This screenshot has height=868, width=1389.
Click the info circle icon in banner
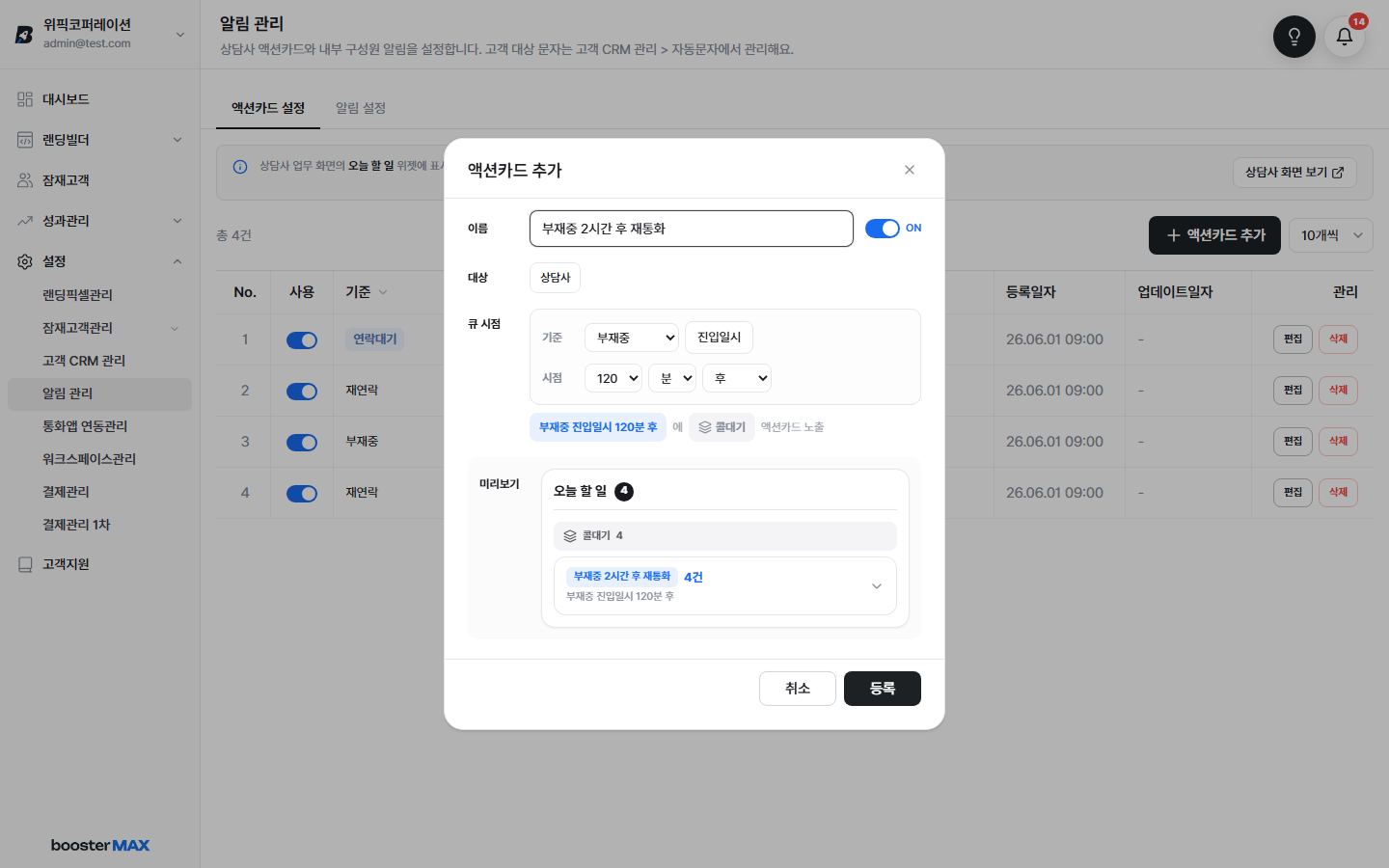[240, 167]
